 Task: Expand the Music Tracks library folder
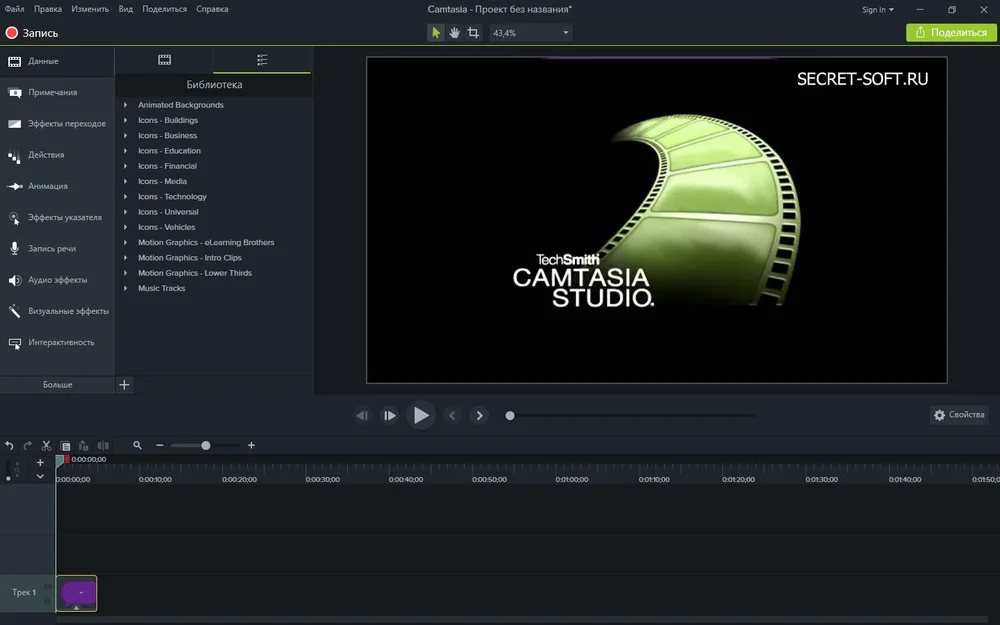(x=126, y=288)
